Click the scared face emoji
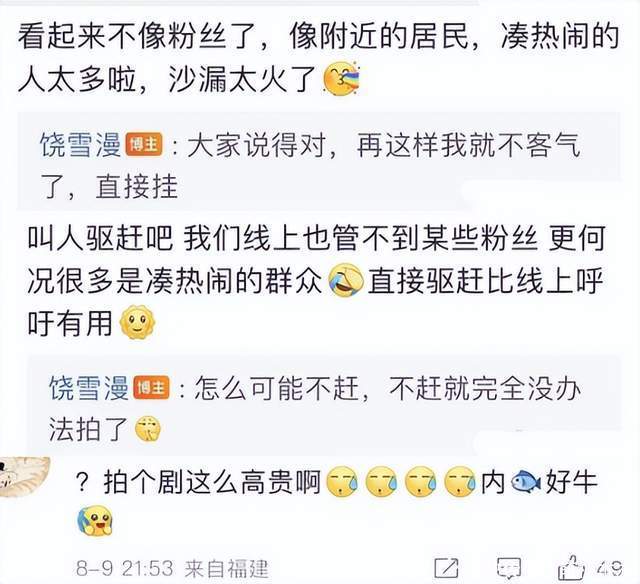This screenshot has width=640, height=584. click(x=95, y=521)
